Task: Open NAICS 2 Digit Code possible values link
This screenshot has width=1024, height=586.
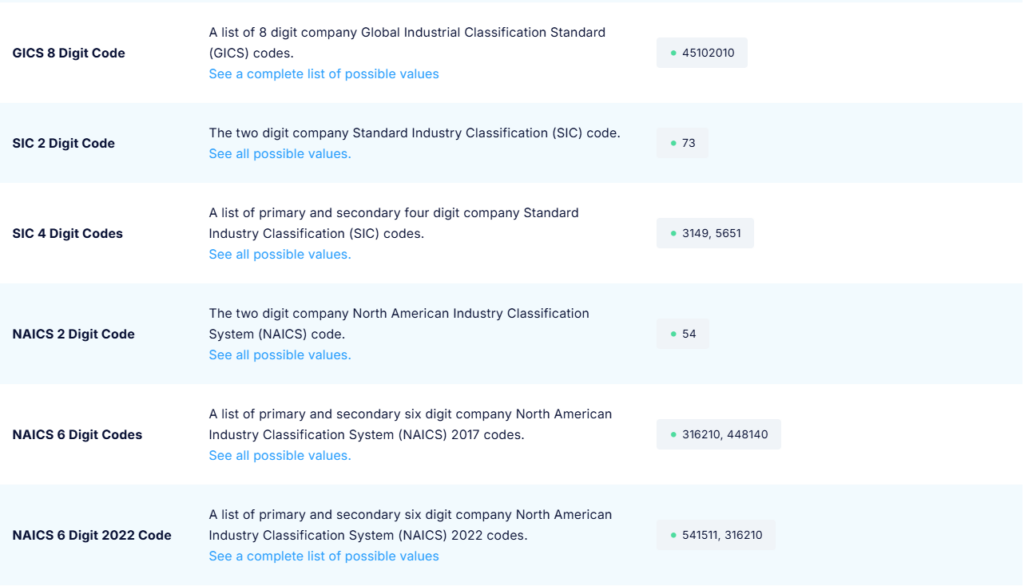Action: pos(279,355)
